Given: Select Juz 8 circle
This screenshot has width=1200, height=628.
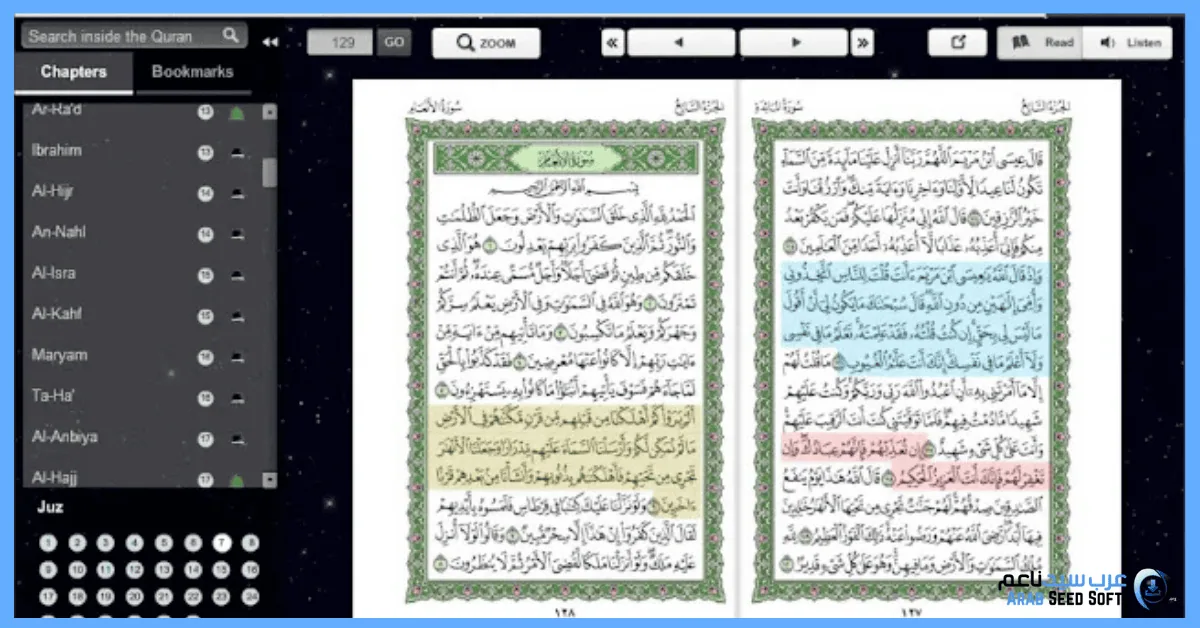Looking at the screenshot, I should tap(251, 543).
